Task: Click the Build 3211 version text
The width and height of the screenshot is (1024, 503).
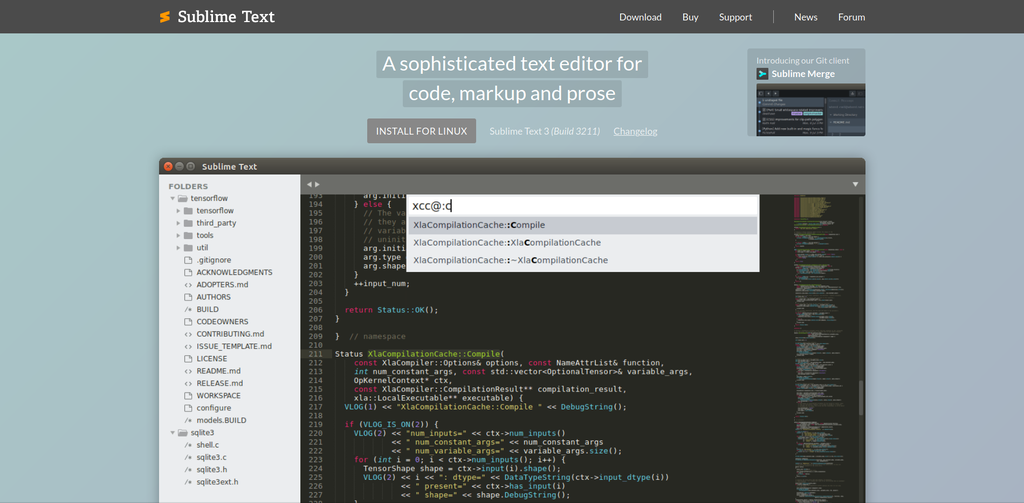Action: tap(575, 131)
